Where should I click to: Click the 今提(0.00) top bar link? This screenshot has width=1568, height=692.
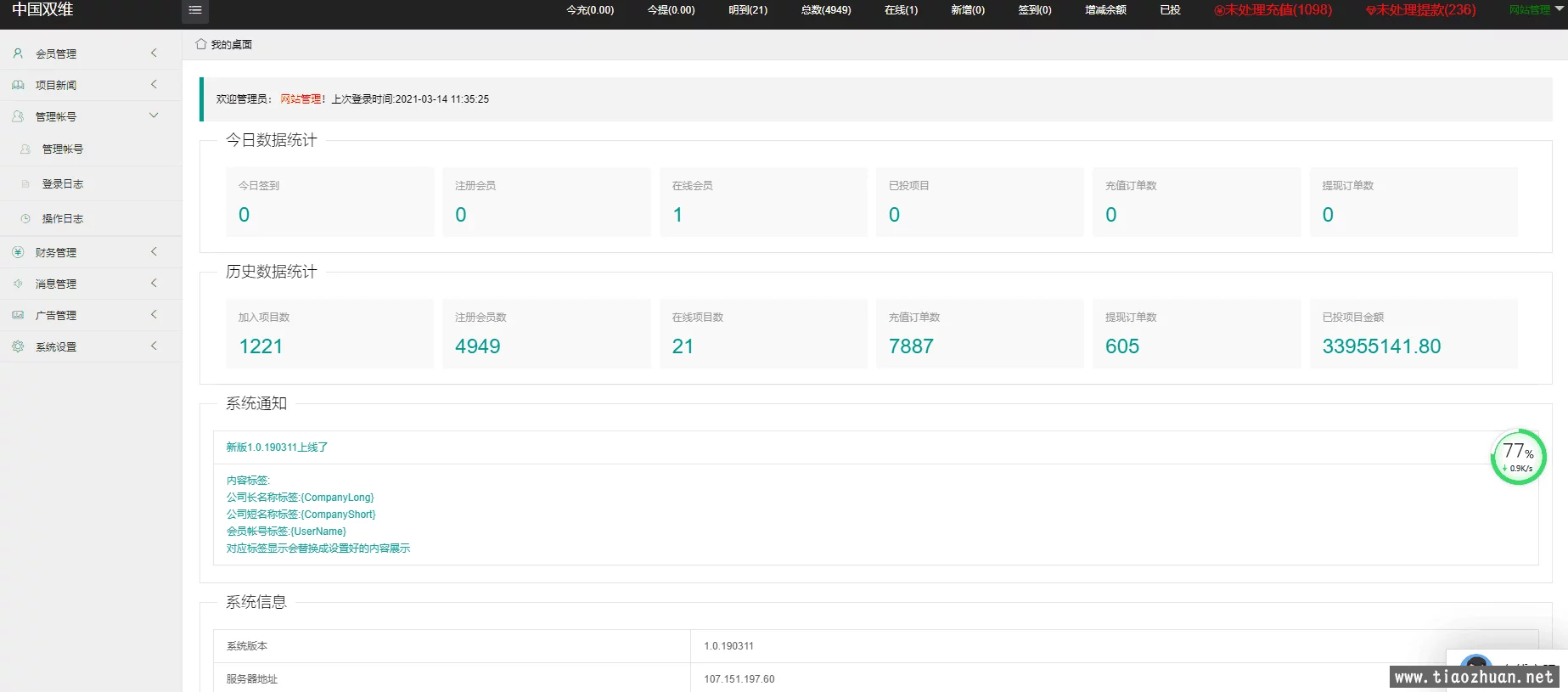(671, 10)
